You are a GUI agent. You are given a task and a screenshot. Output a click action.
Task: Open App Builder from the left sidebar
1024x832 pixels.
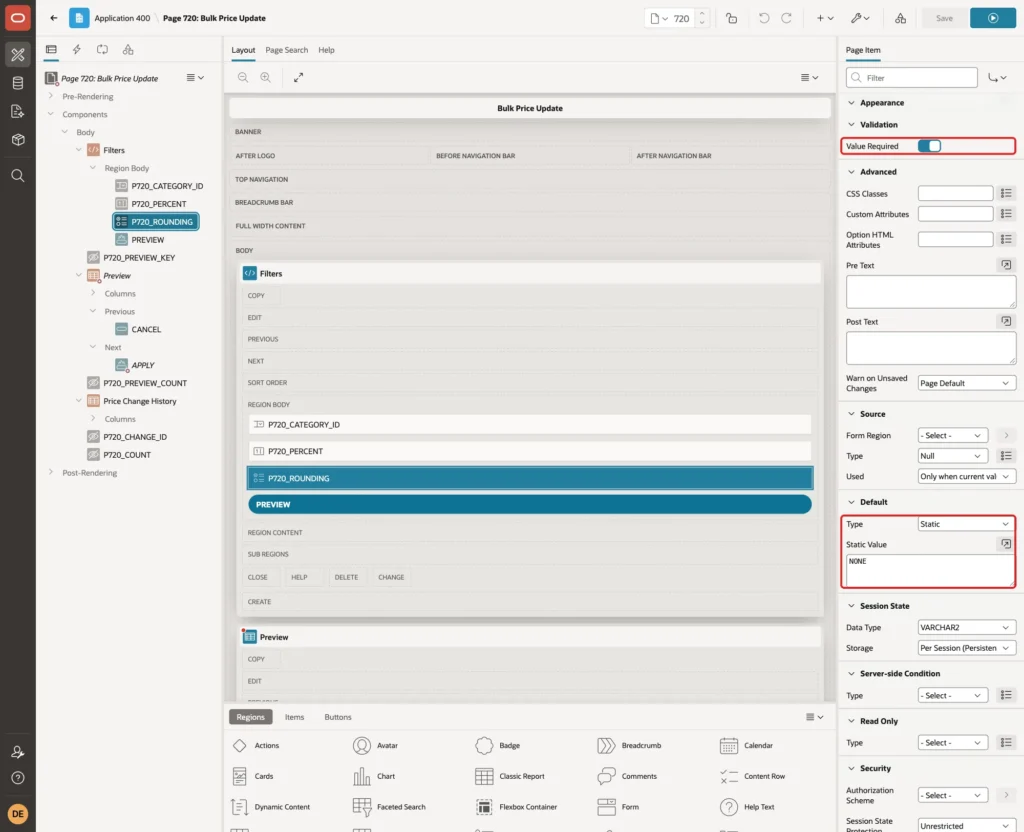point(18,55)
